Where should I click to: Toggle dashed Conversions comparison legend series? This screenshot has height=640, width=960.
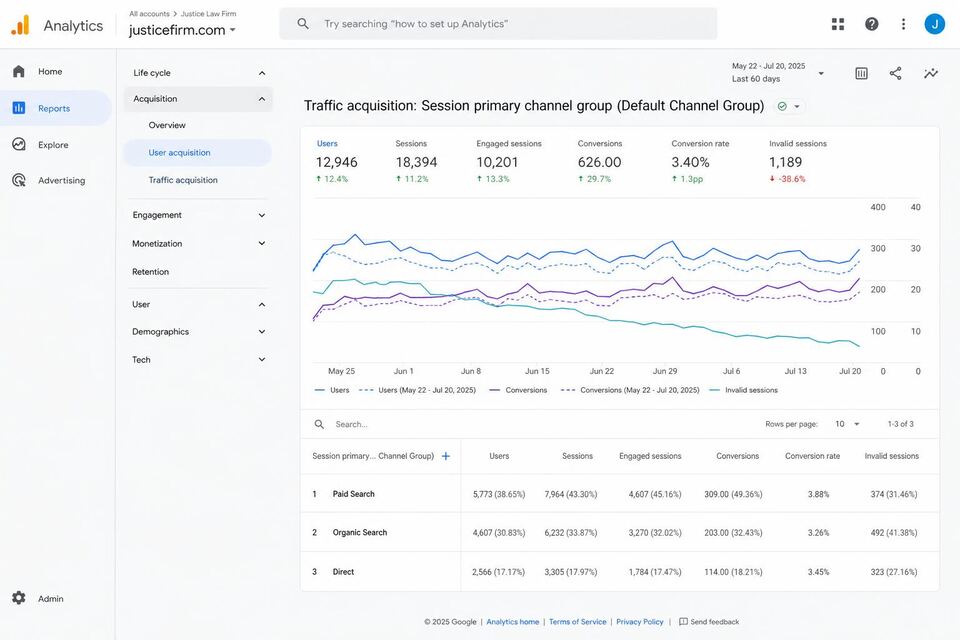(x=630, y=390)
